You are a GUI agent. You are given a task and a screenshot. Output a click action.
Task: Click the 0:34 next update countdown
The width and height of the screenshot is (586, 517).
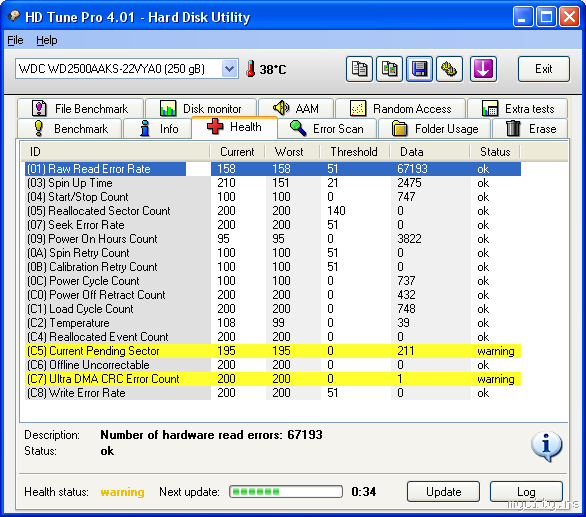(x=363, y=492)
